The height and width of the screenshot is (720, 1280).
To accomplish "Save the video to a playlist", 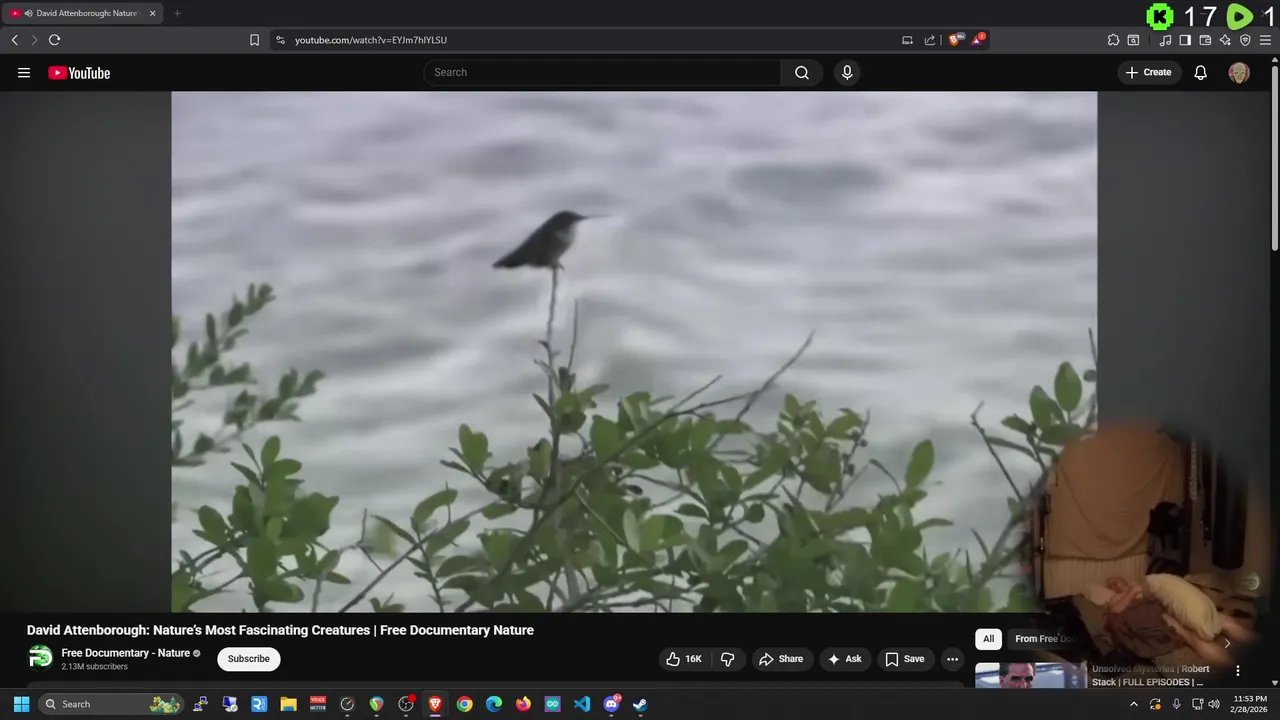I will (904, 659).
